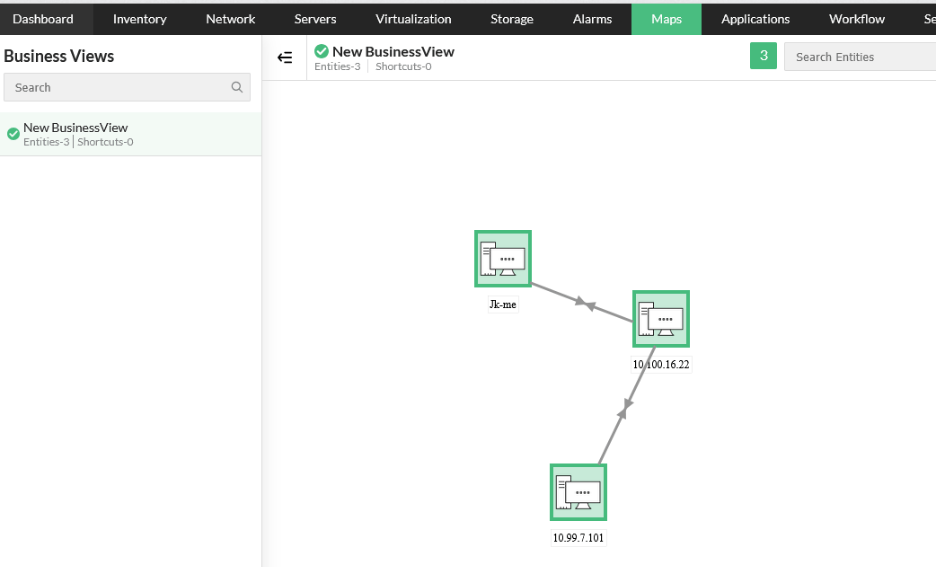Select New BusinessView in the sidebar list
The width and height of the screenshot is (936, 567).
click(x=130, y=134)
